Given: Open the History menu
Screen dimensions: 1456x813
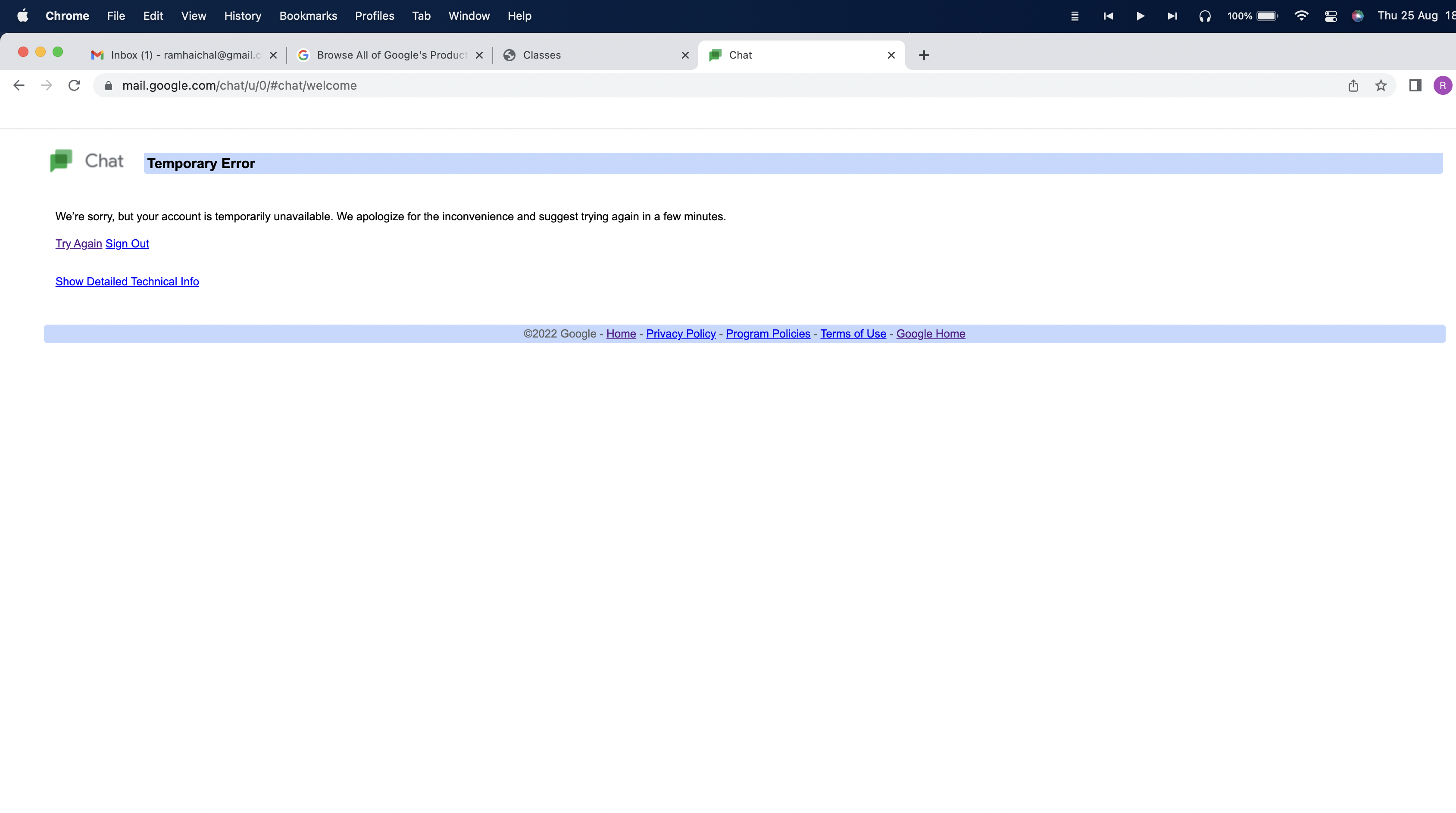Looking at the screenshot, I should point(243,16).
